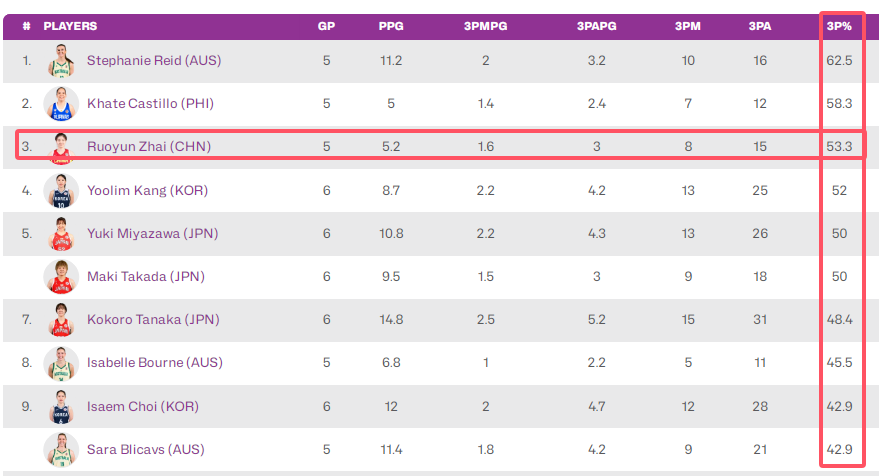Sort by the PPG column header
The image size is (879, 476).
391,26
